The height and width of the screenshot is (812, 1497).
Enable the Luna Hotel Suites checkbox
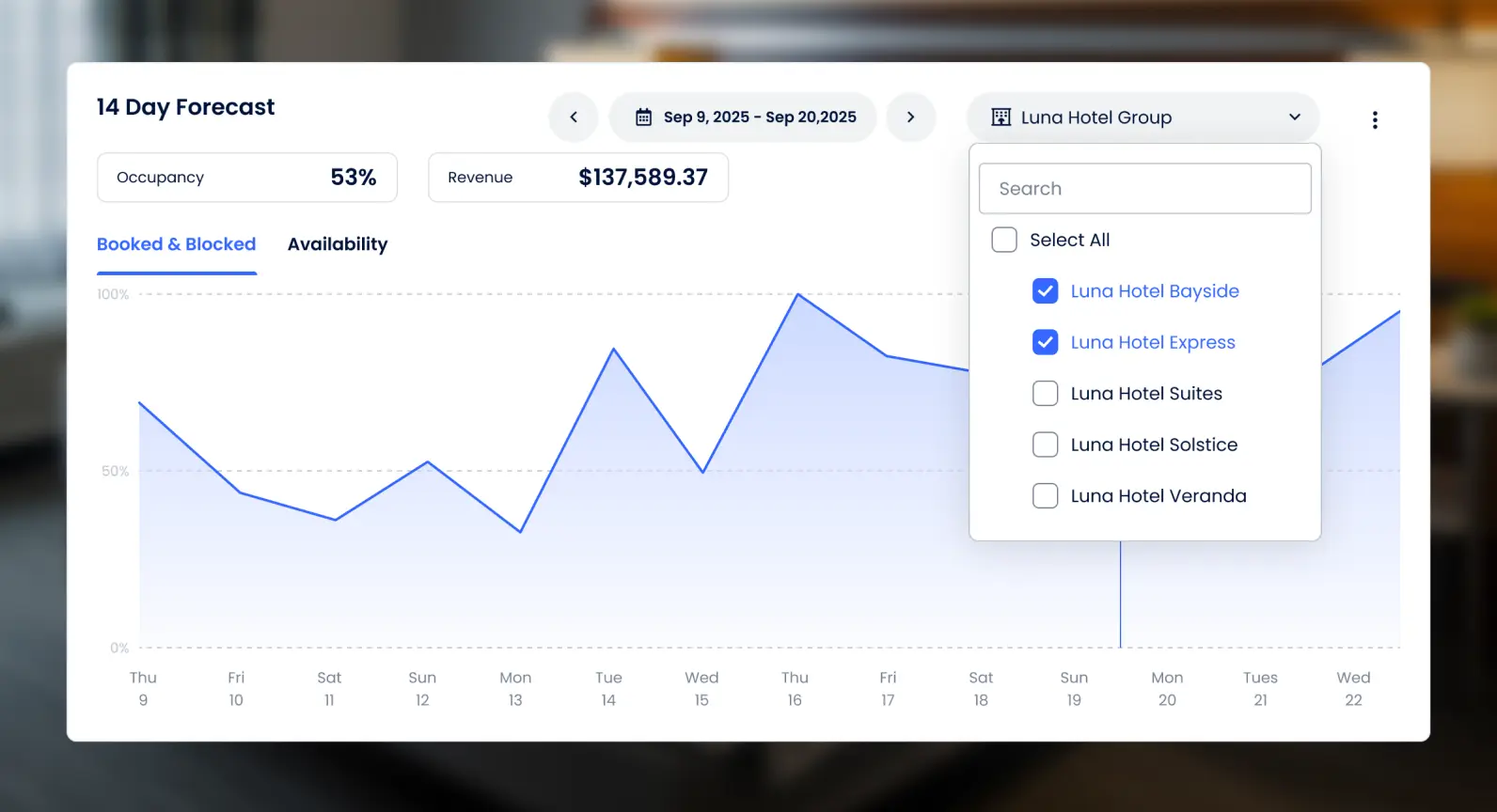[x=1045, y=394]
